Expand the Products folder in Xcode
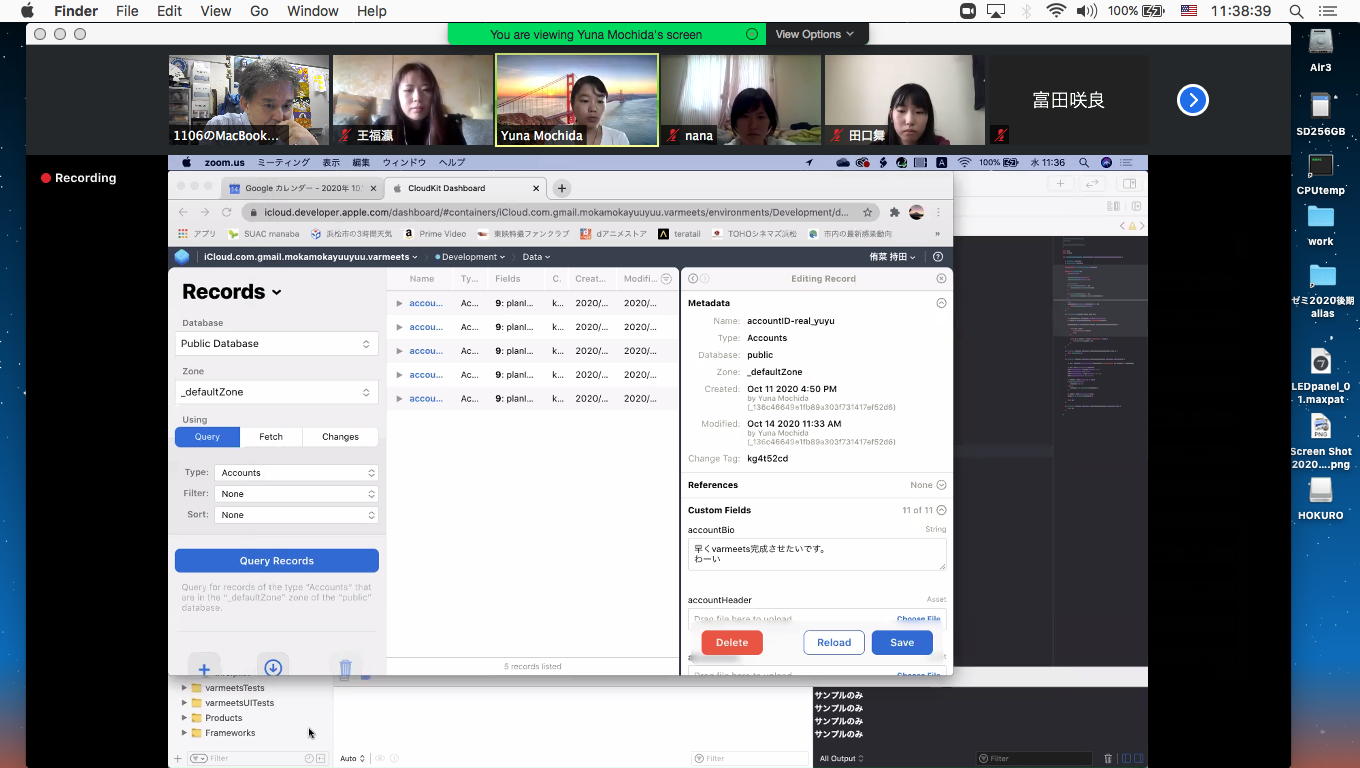This screenshot has height=768, width=1360. (184, 718)
